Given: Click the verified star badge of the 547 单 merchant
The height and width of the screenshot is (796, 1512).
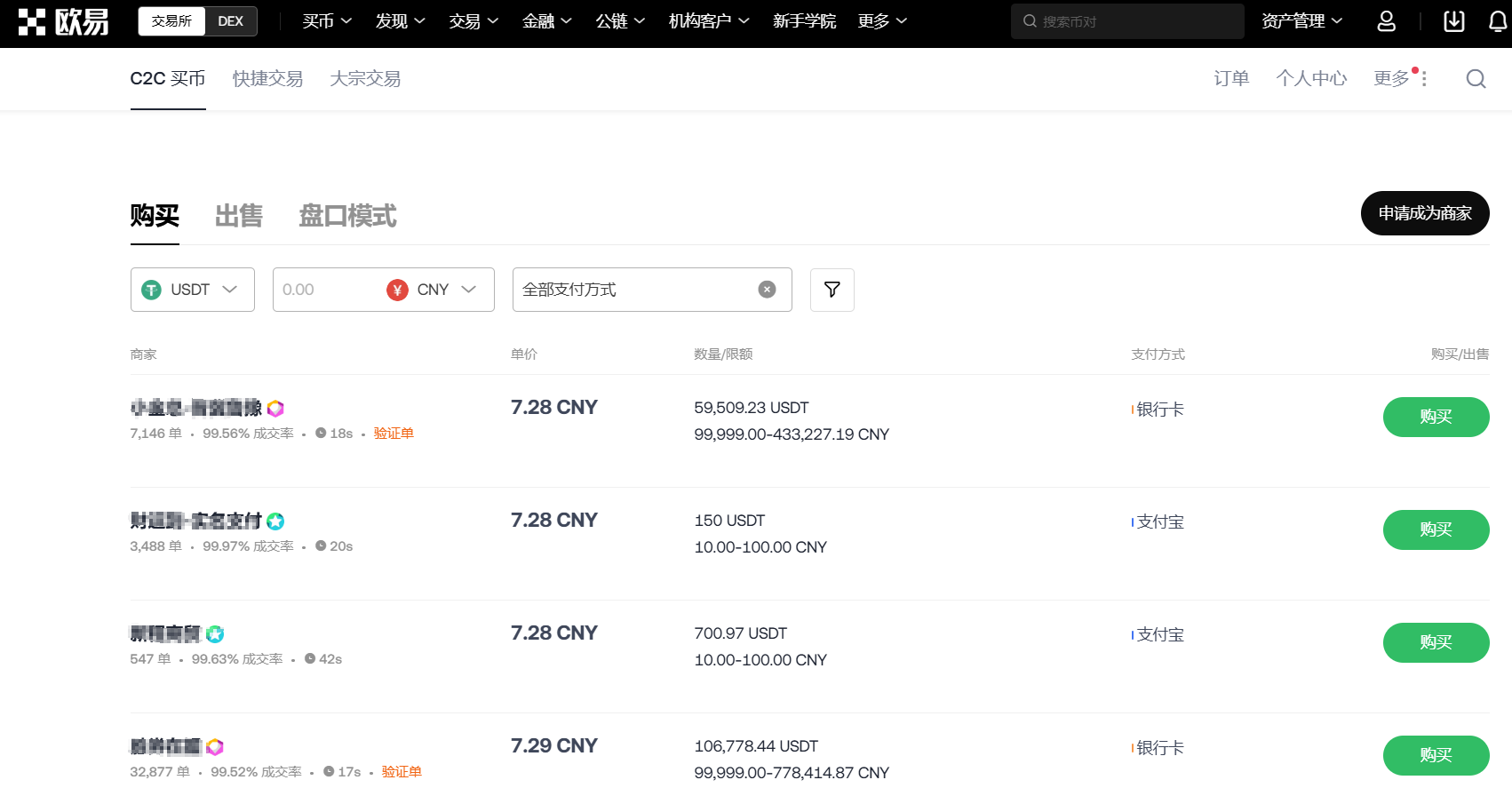Looking at the screenshot, I should (215, 634).
